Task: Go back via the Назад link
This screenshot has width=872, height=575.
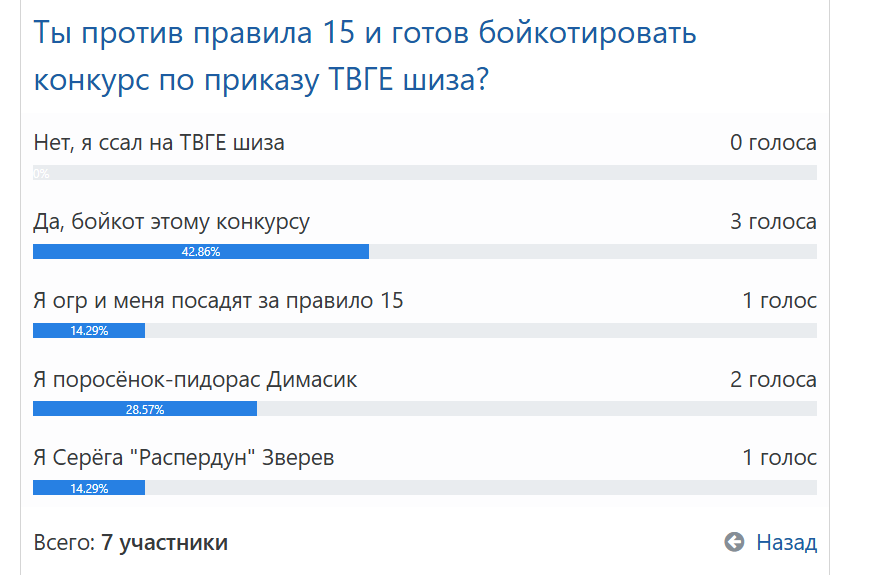Action: coord(786,542)
